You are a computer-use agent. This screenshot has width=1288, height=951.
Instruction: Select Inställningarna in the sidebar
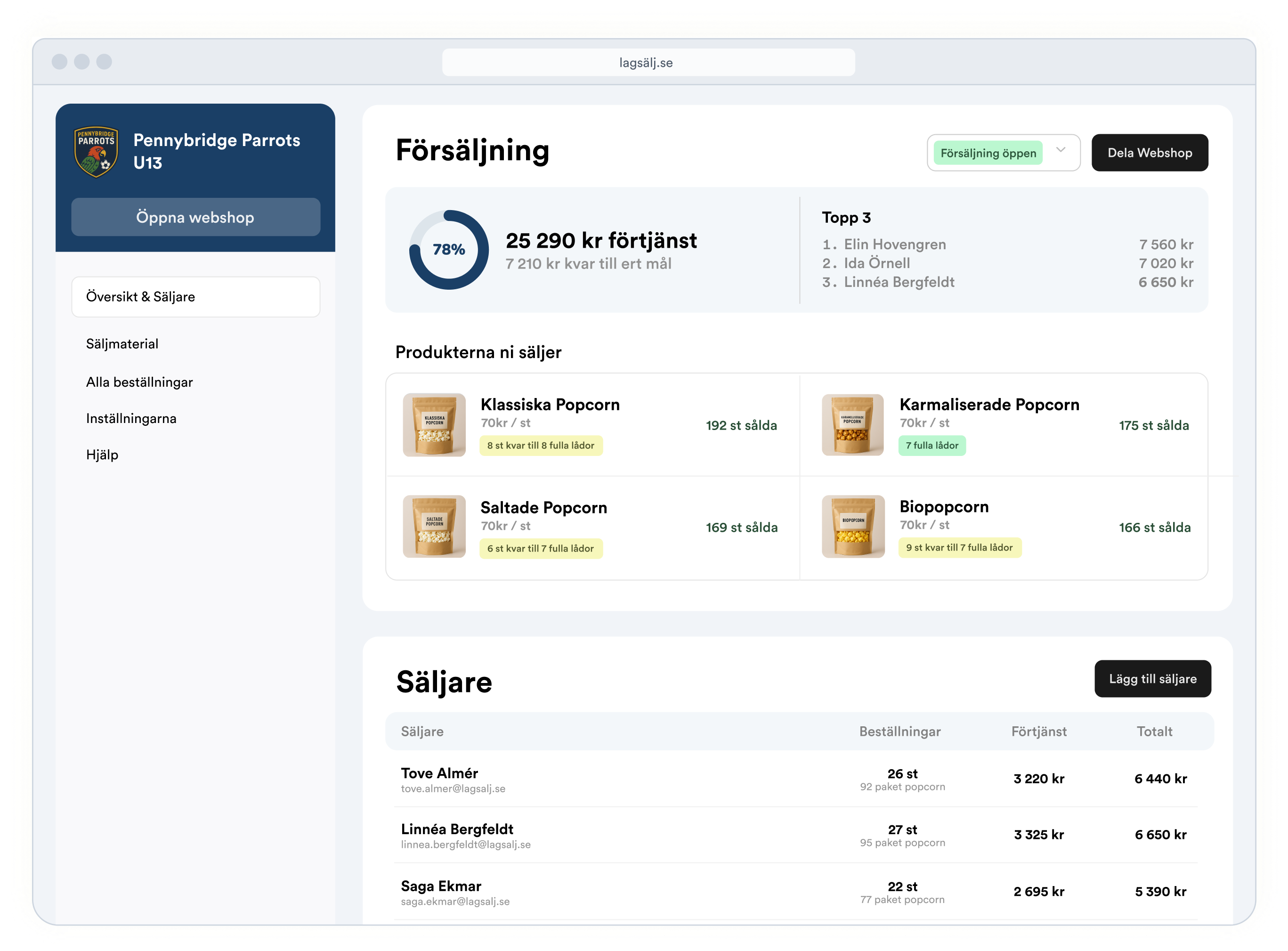[131, 419]
